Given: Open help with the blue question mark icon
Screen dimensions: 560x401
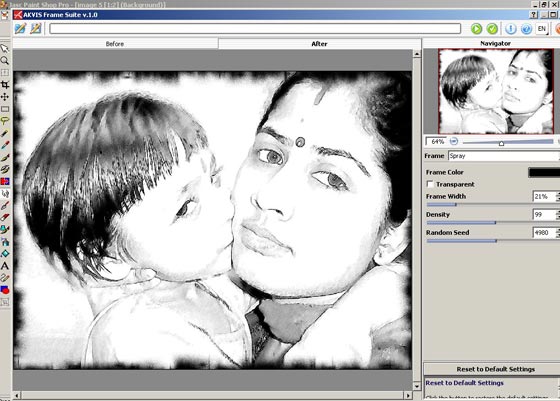Looking at the screenshot, I should pos(526,29).
